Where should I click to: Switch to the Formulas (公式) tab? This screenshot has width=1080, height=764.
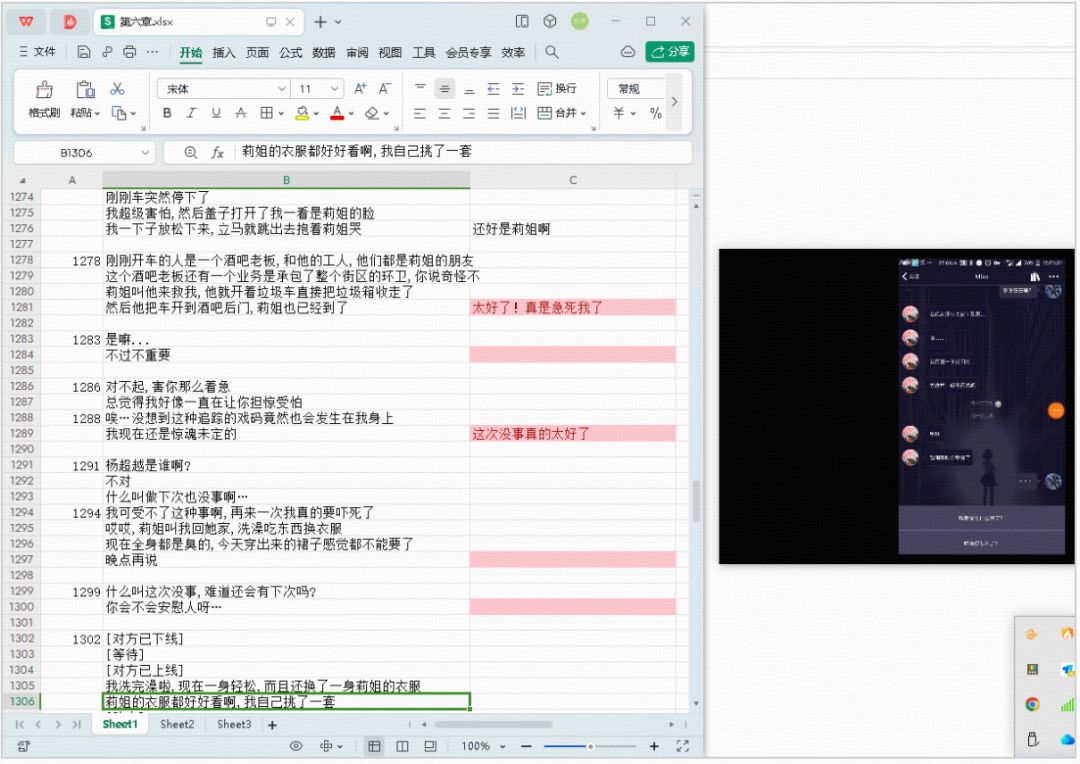291,52
